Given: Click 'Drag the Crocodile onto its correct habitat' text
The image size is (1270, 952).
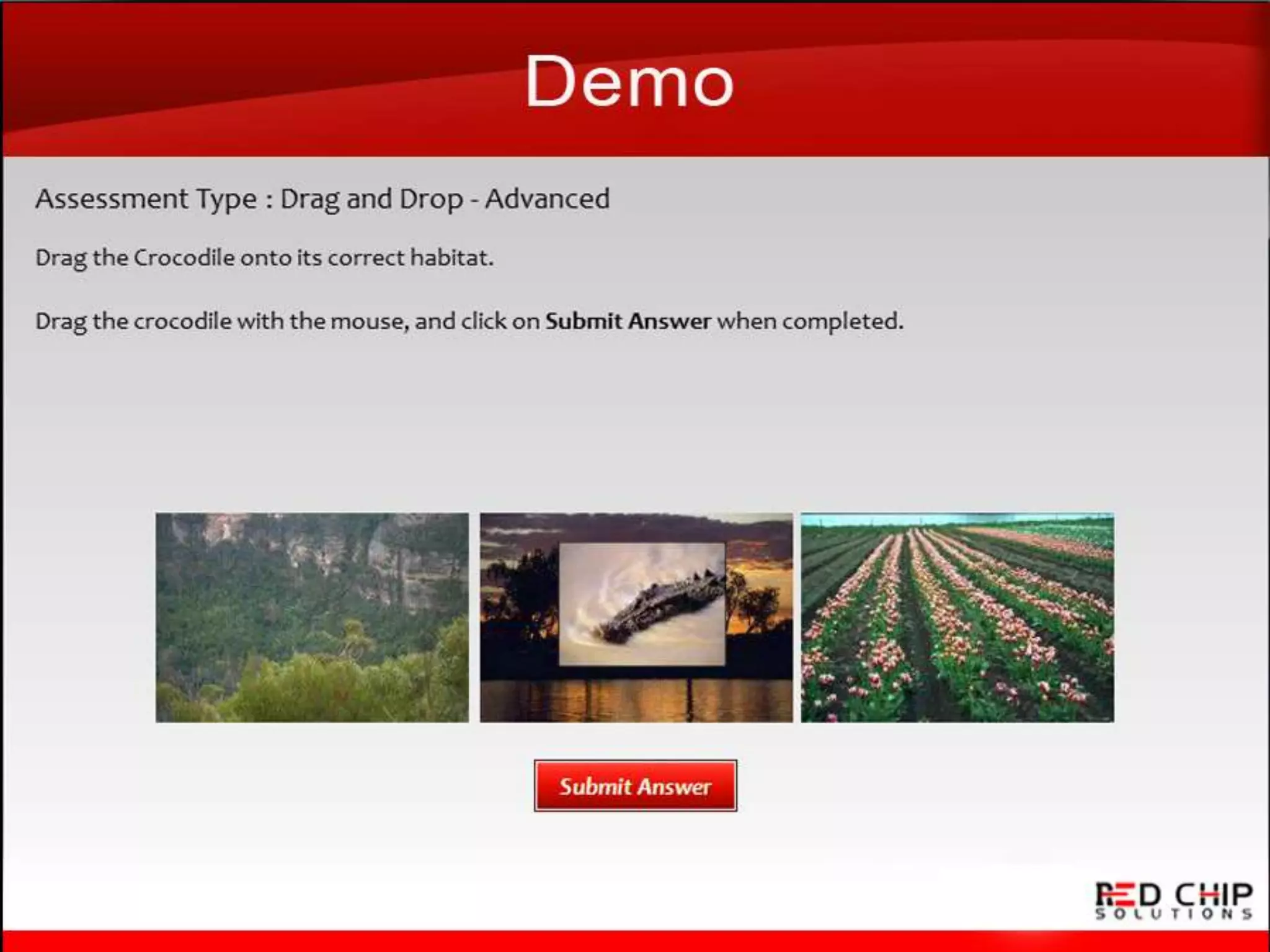Looking at the screenshot, I should 264,258.
